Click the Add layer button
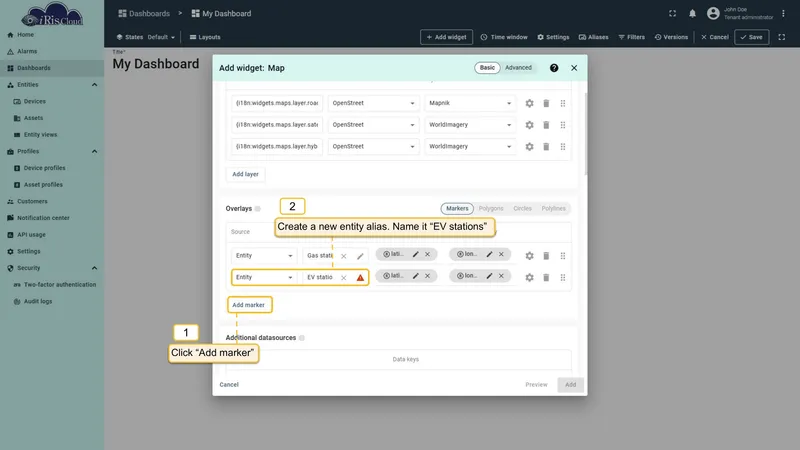Image resolution: width=800 pixels, height=450 pixels. 245,174
